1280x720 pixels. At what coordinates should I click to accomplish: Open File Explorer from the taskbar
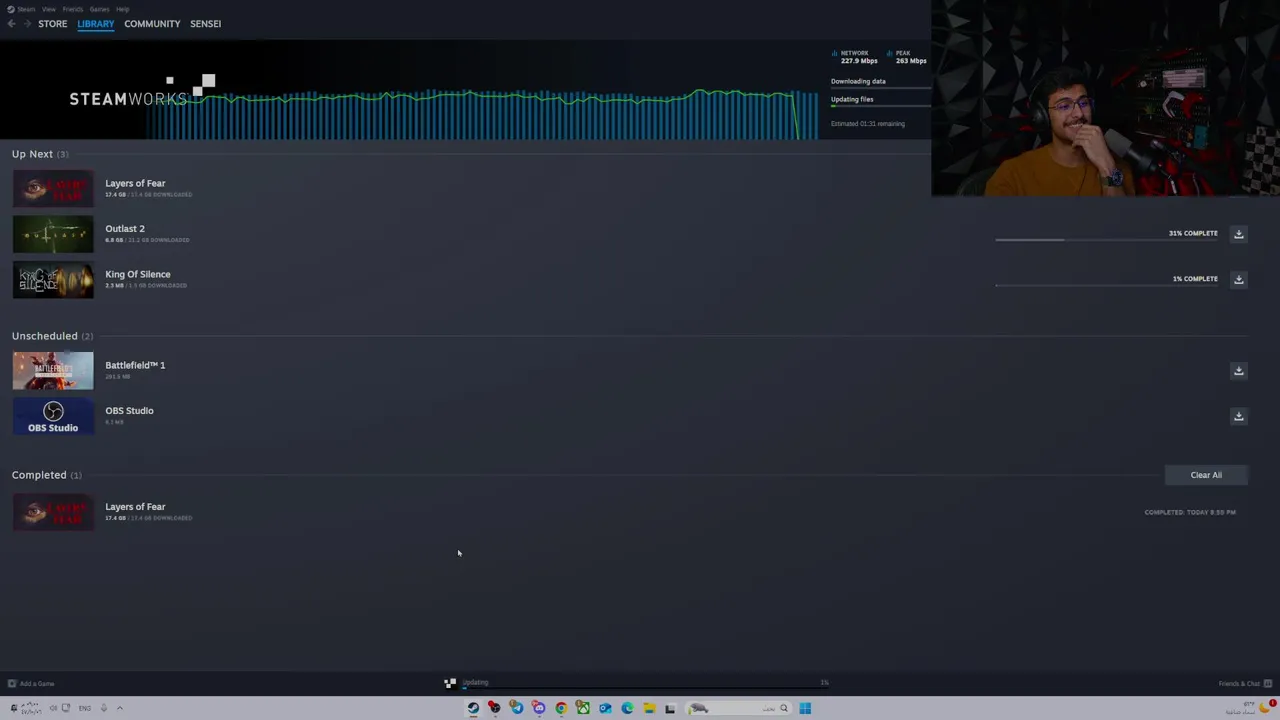click(x=649, y=708)
